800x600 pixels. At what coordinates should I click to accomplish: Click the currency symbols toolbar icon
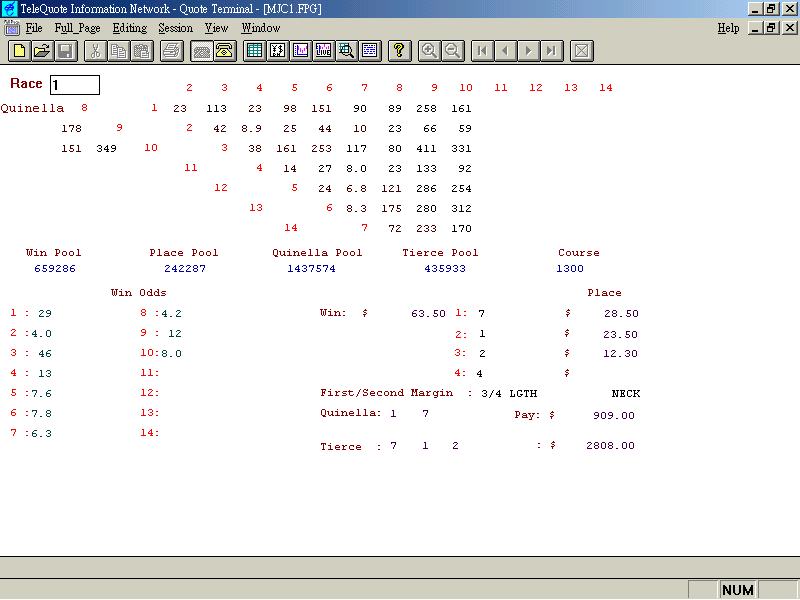pyautogui.click(x=278, y=51)
